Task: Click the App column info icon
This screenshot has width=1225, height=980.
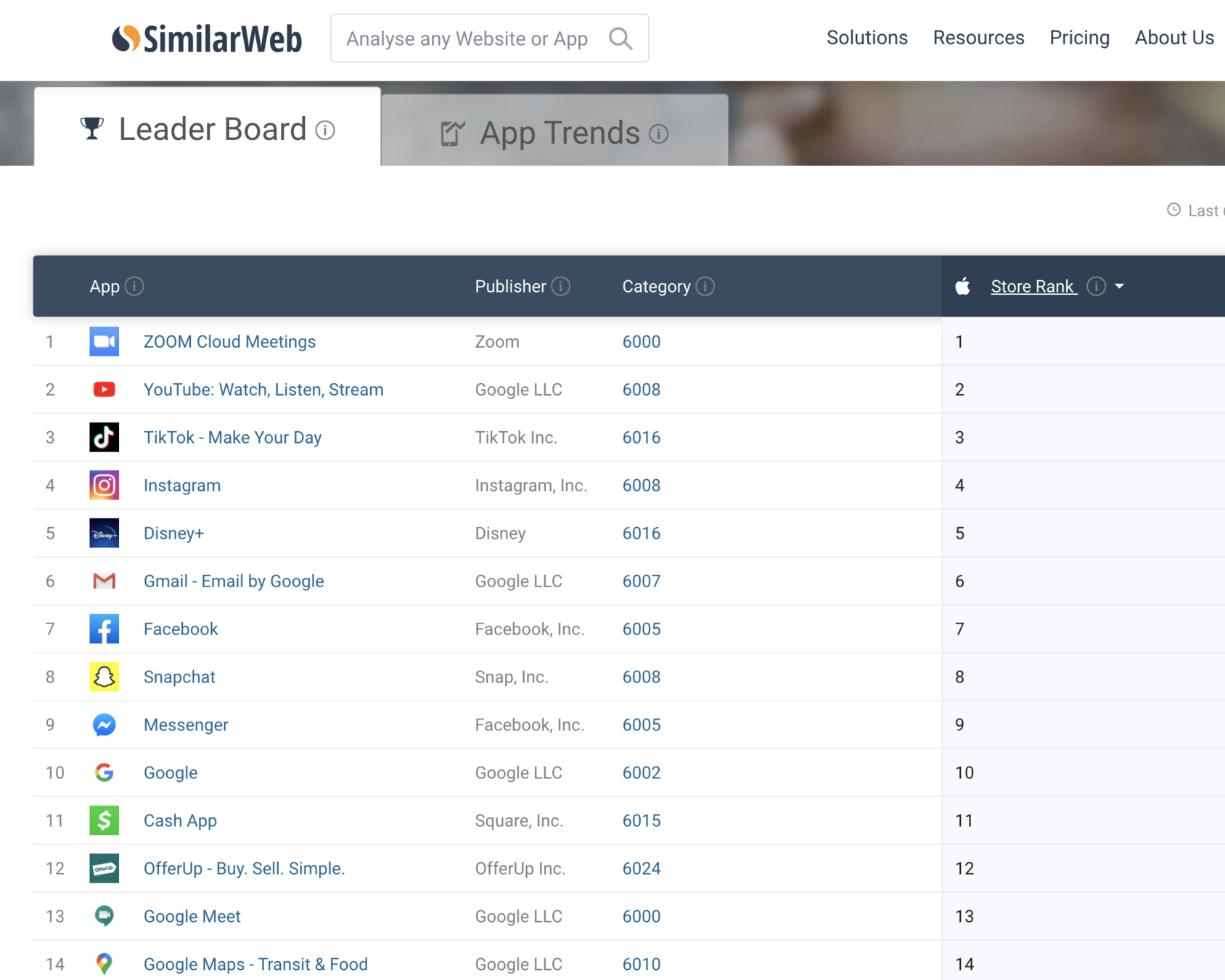Action: pyautogui.click(x=134, y=286)
